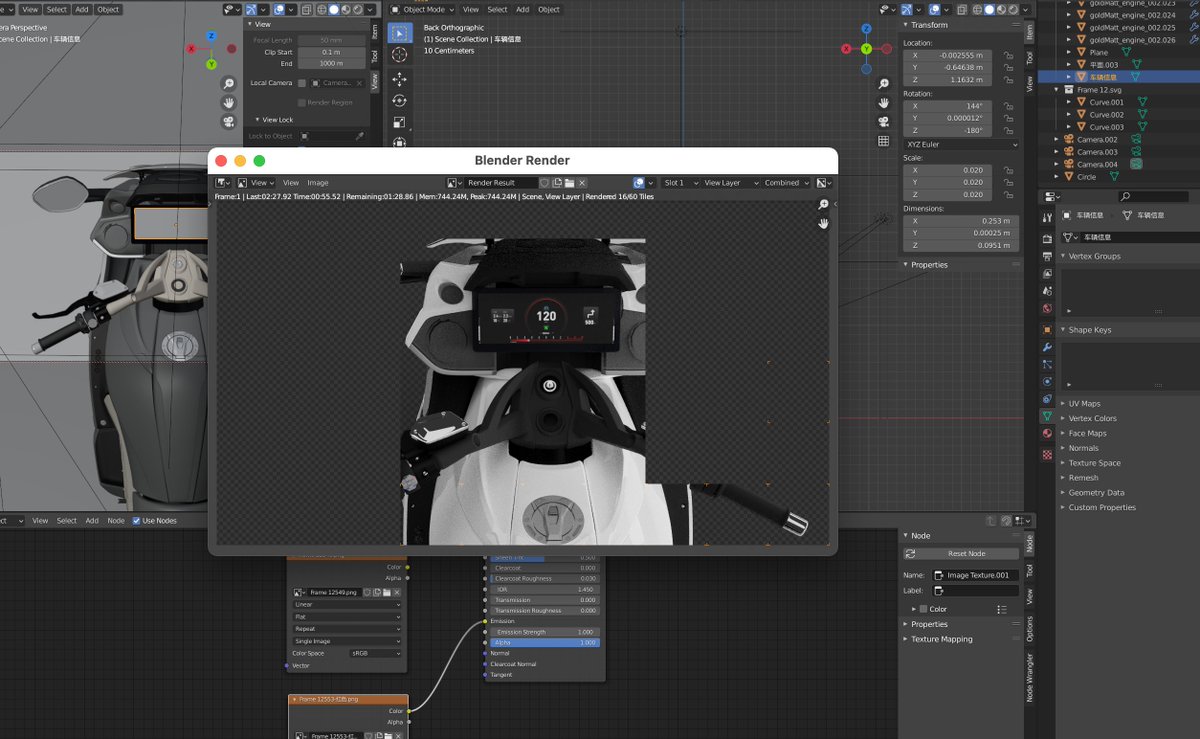Select the Move tool in viewport toolbar

coord(399,78)
